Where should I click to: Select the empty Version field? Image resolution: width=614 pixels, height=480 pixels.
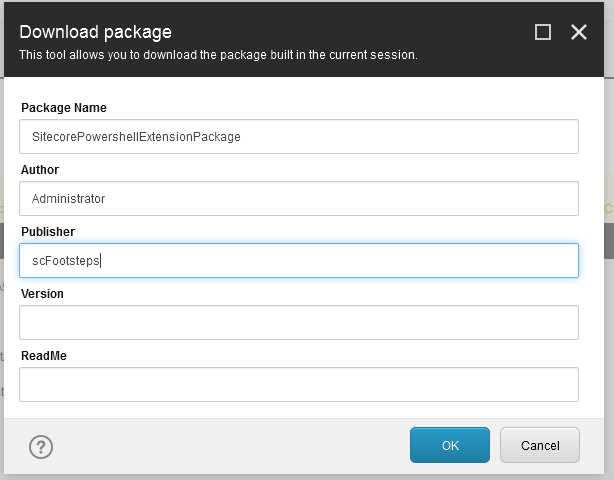click(x=299, y=323)
